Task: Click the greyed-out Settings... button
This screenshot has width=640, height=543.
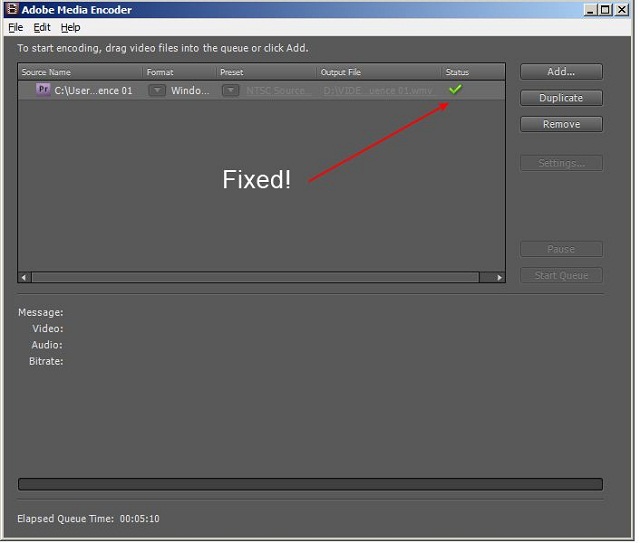Action: point(561,163)
